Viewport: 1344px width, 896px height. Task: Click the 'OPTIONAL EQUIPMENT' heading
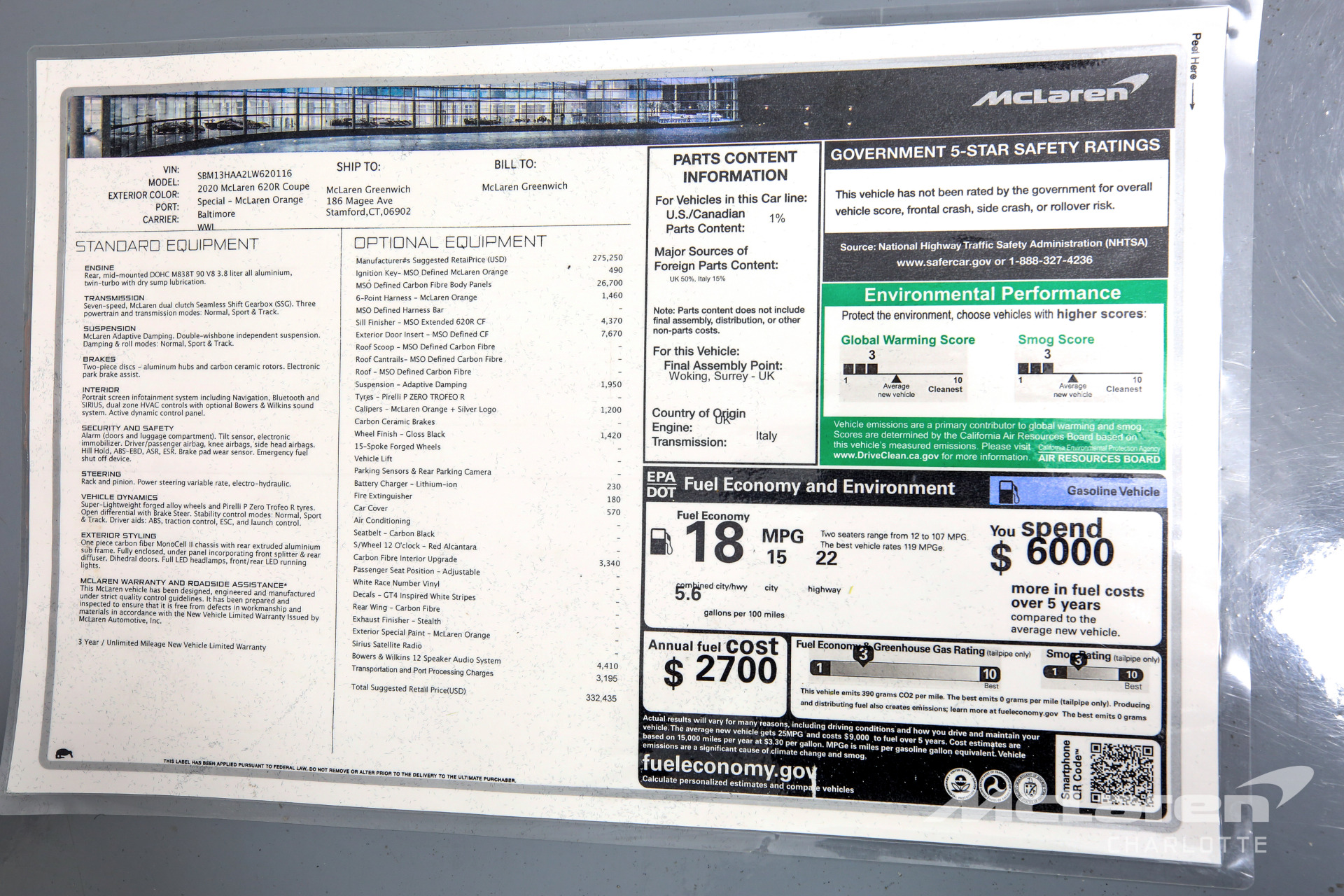click(x=449, y=242)
